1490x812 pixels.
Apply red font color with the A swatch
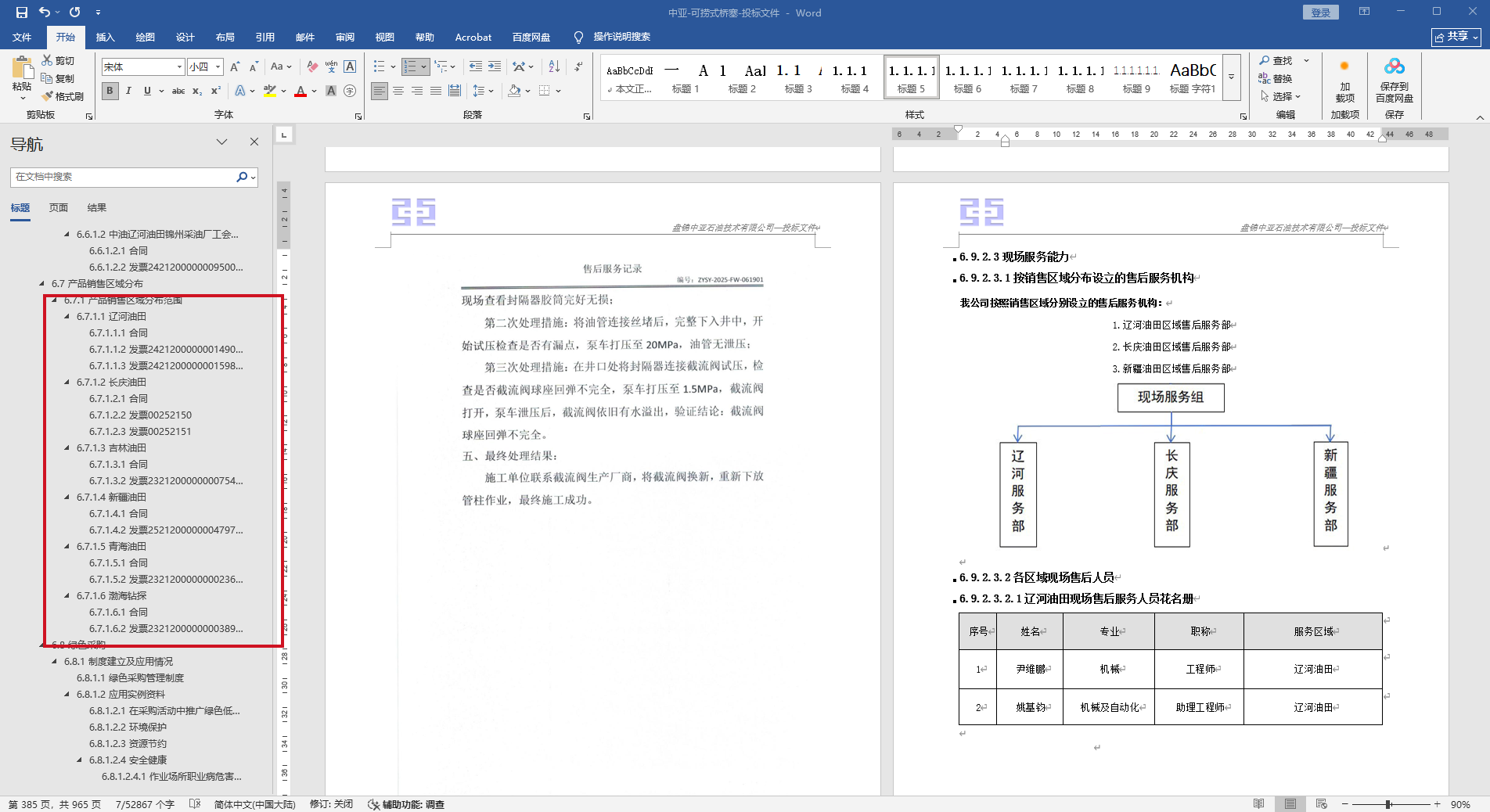pos(301,91)
